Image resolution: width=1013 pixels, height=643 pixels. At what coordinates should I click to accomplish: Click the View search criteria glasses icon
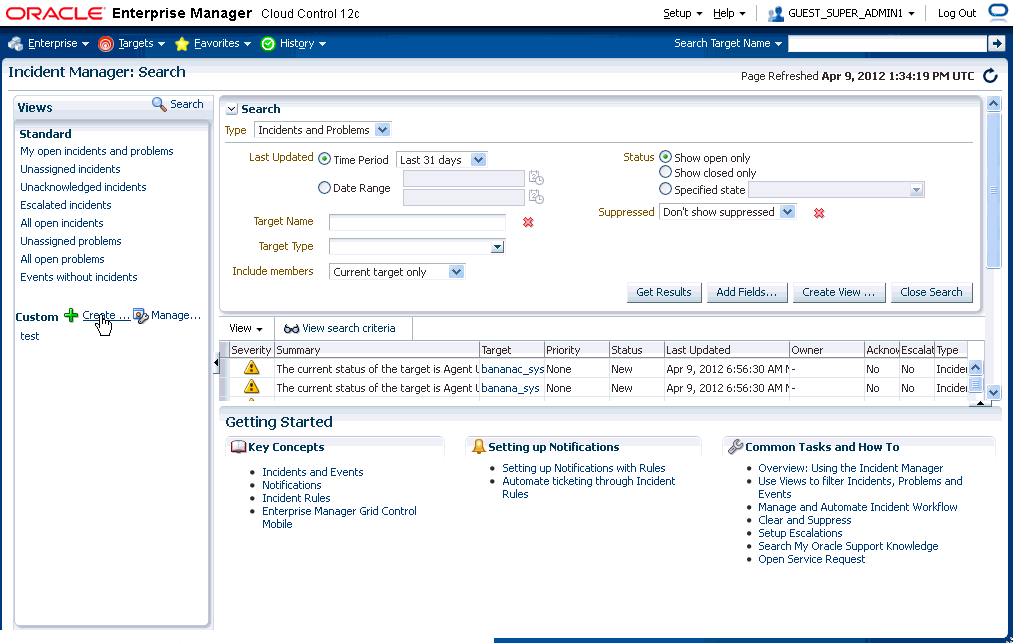(x=291, y=328)
